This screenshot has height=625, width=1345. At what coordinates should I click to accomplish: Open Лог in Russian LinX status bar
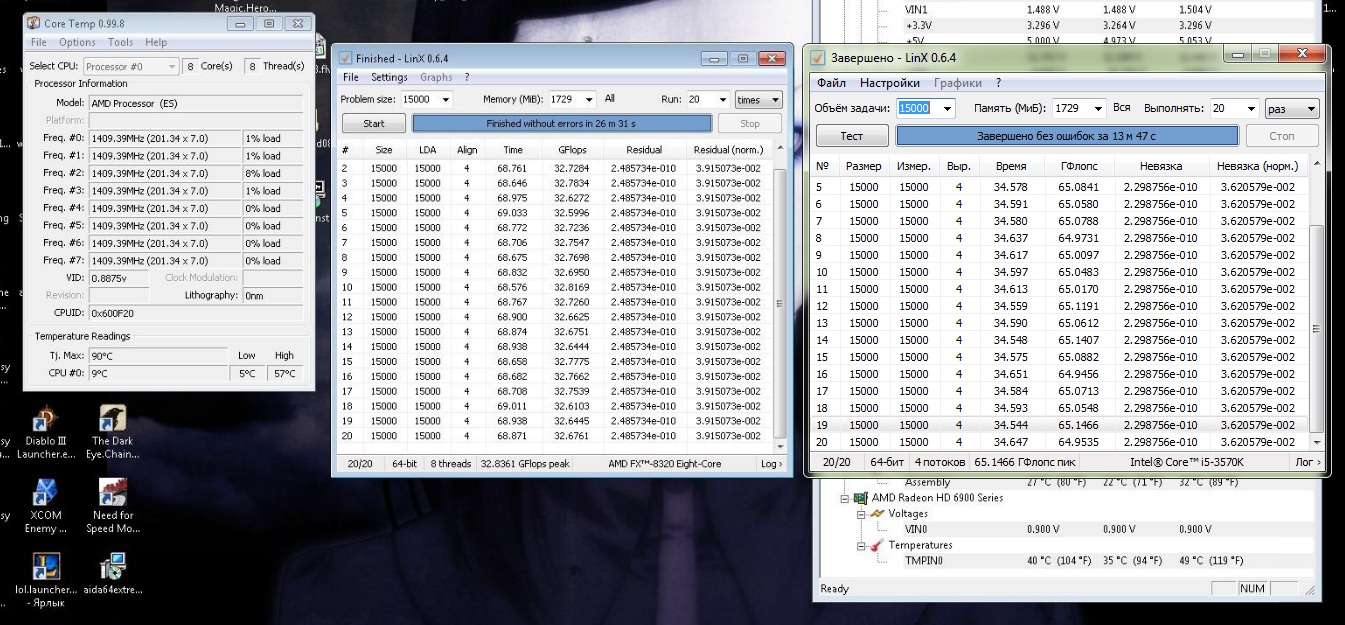point(1309,462)
